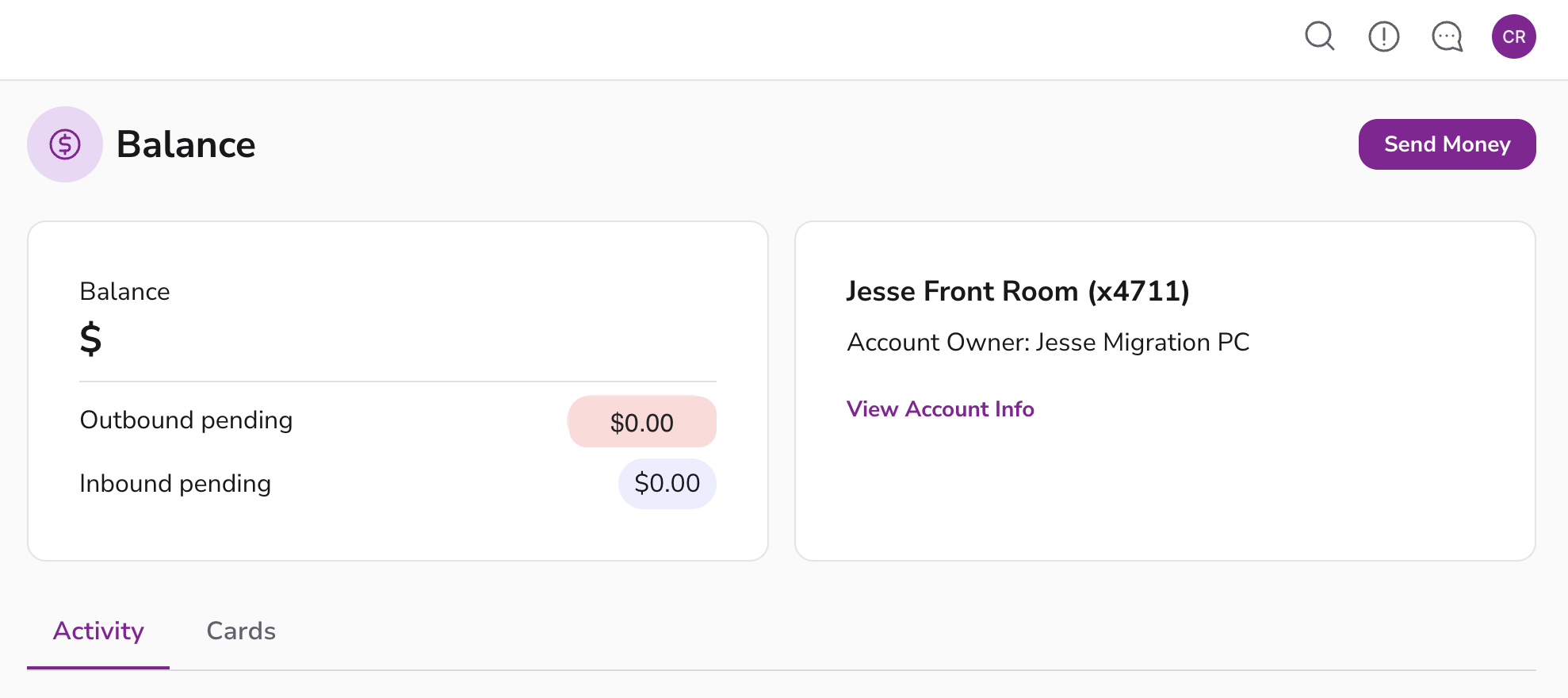The height and width of the screenshot is (698, 1568).
Task: Click the exclamation alert icon
Action: tap(1383, 36)
